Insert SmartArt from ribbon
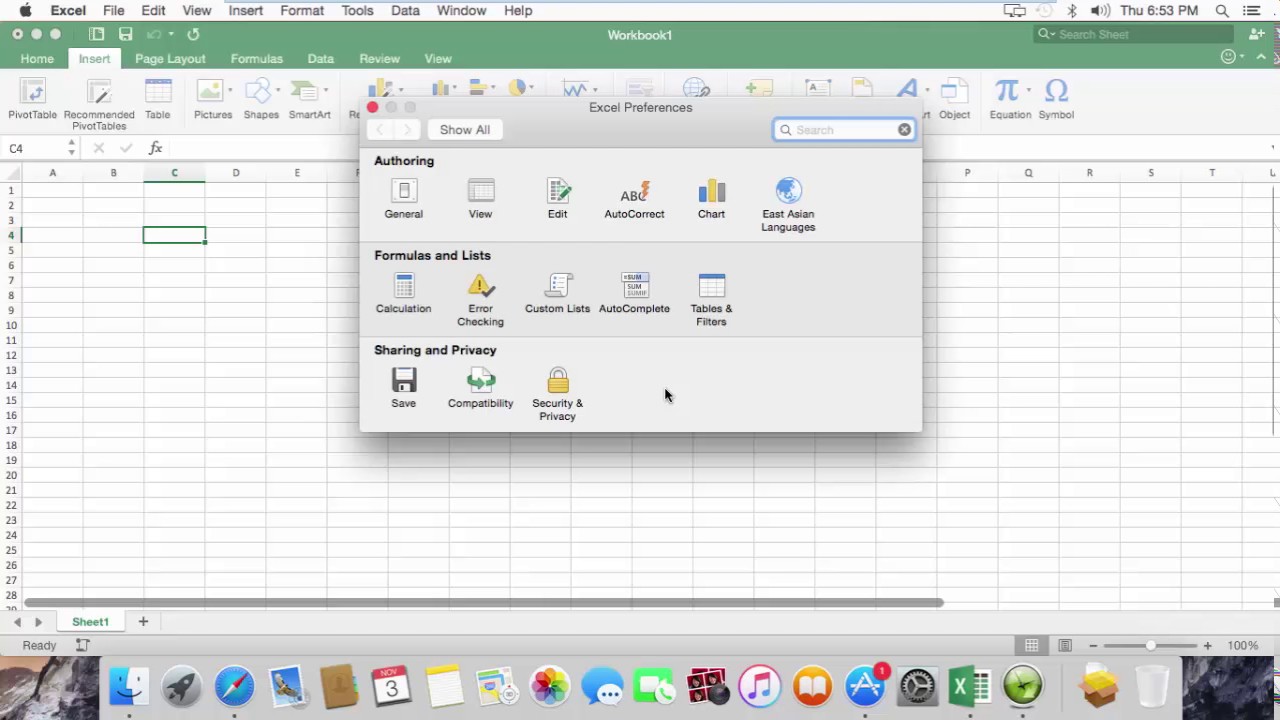This screenshot has height=720, width=1280. click(x=308, y=99)
